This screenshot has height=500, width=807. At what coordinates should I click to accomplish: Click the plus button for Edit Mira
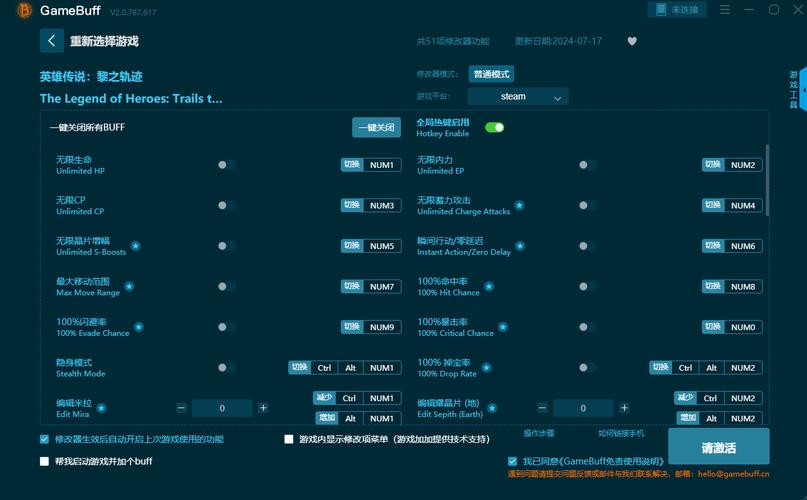263,408
